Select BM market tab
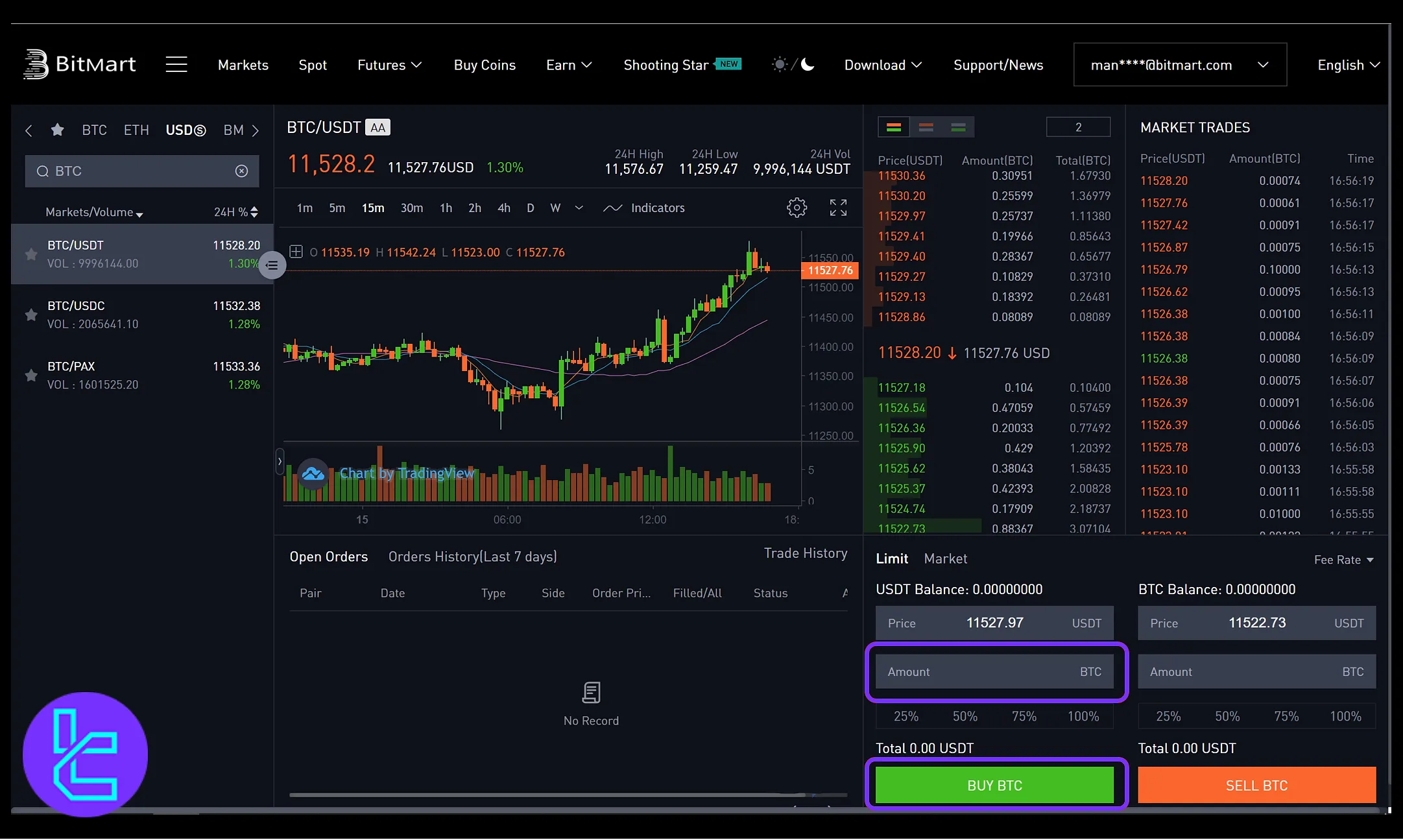This screenshot has height=840, width=1403. [234, 130]
